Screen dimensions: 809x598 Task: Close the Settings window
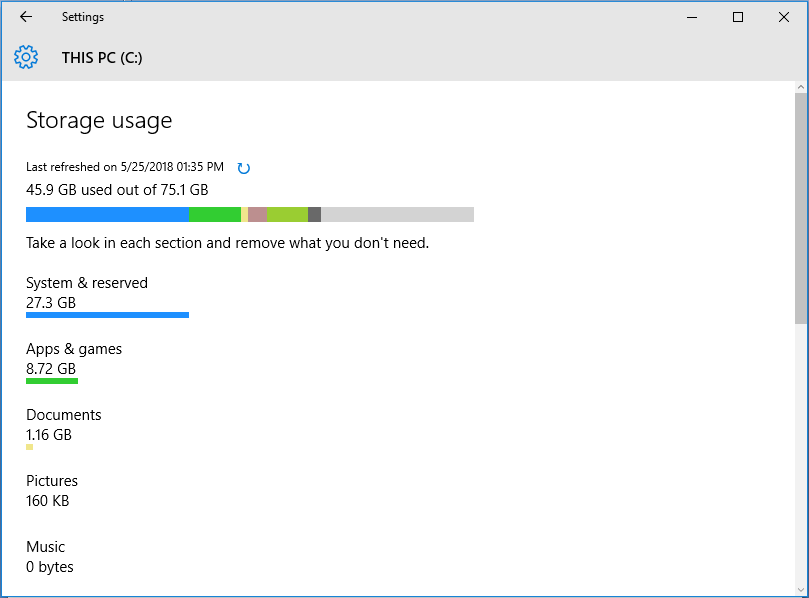pos(784,17)
